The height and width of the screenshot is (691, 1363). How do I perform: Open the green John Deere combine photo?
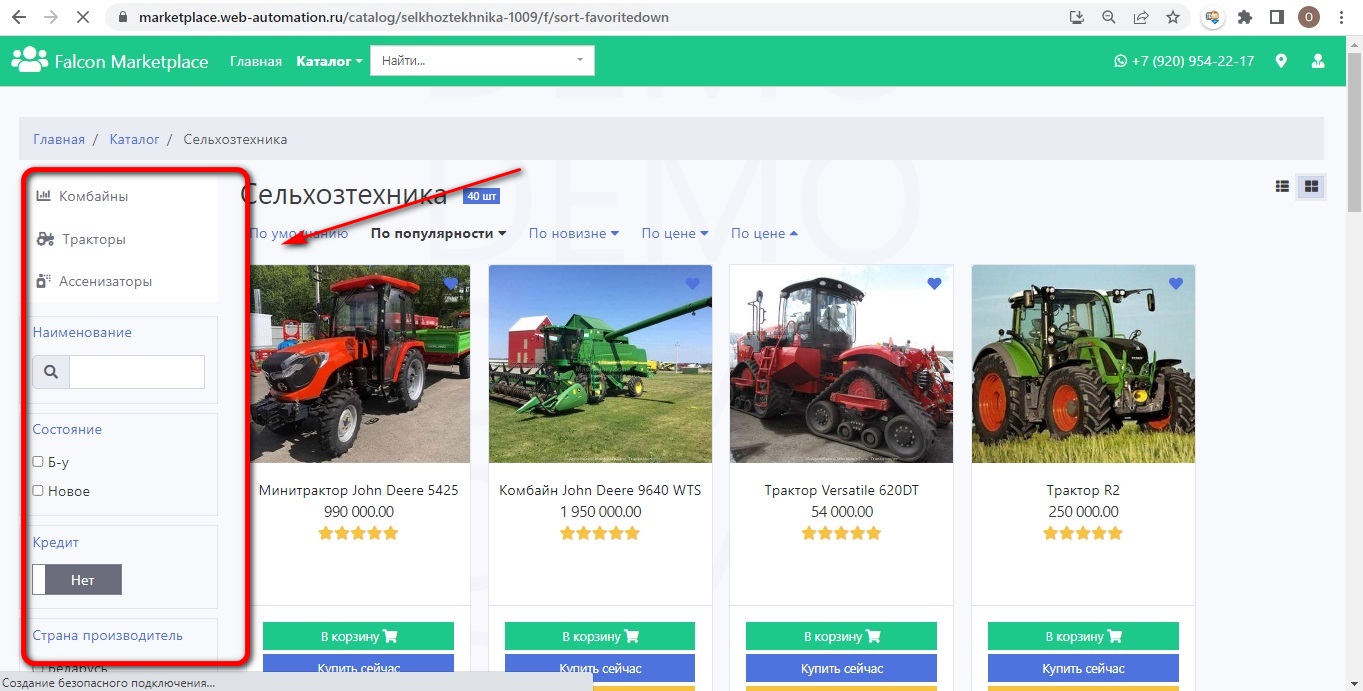[600, 364]
